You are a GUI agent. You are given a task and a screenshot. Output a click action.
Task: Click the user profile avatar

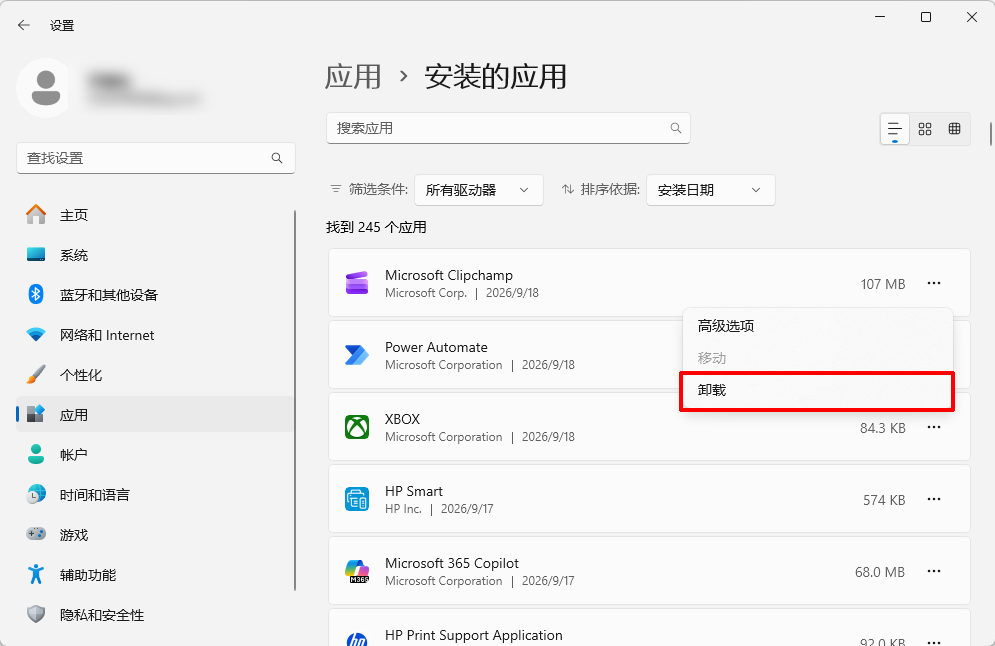click(x=46, y=88)
